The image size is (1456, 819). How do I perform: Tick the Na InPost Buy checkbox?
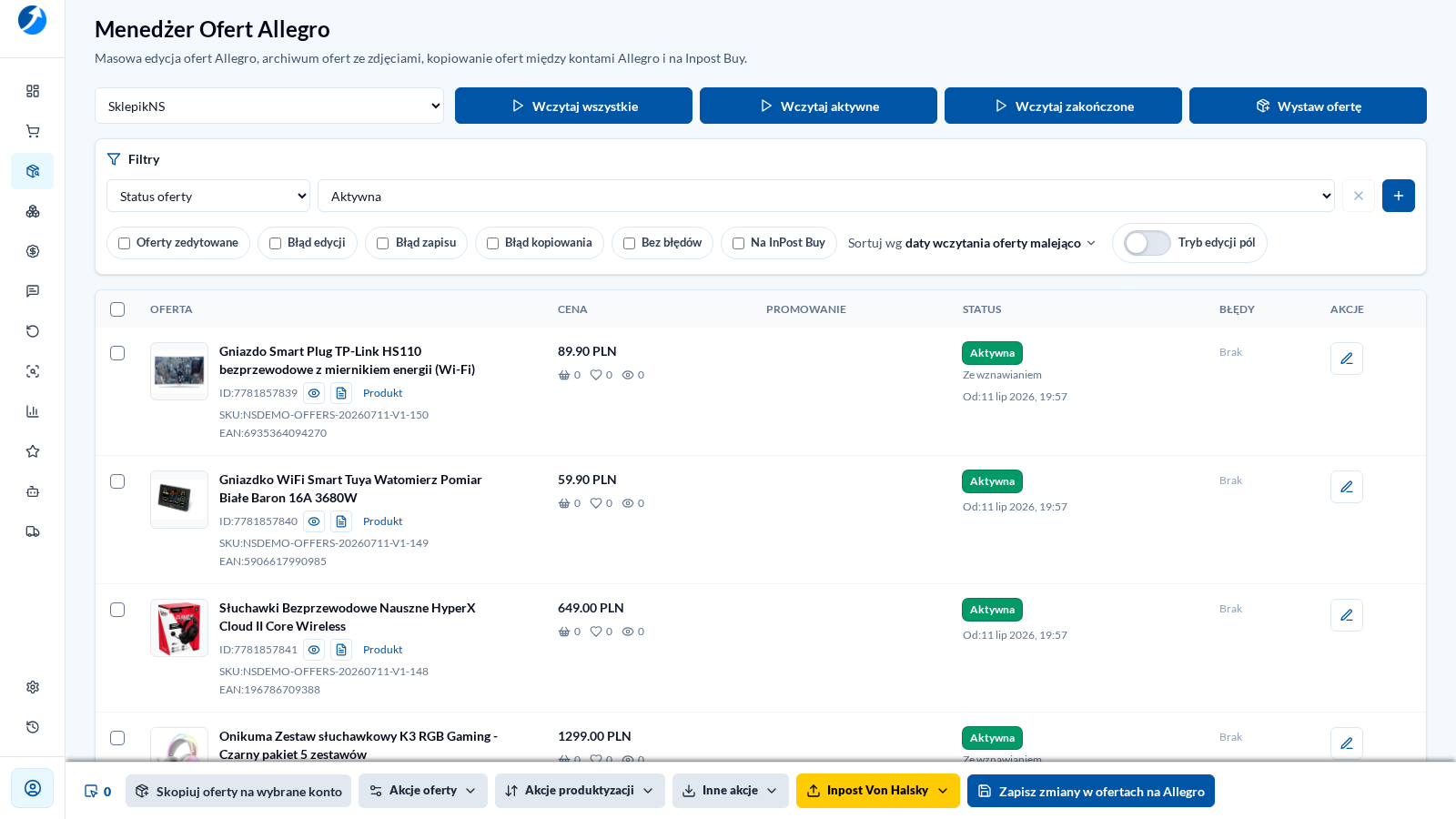pos(739,243)
